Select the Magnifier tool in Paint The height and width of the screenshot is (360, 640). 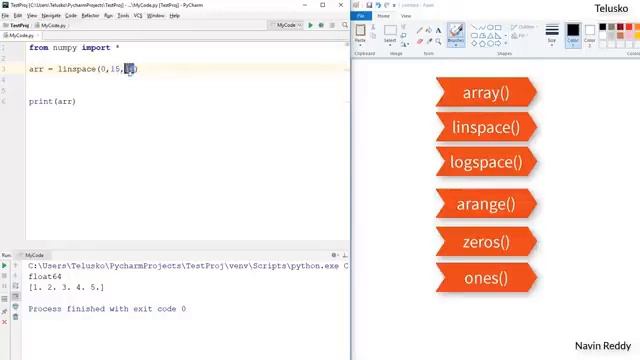(438, 41)
